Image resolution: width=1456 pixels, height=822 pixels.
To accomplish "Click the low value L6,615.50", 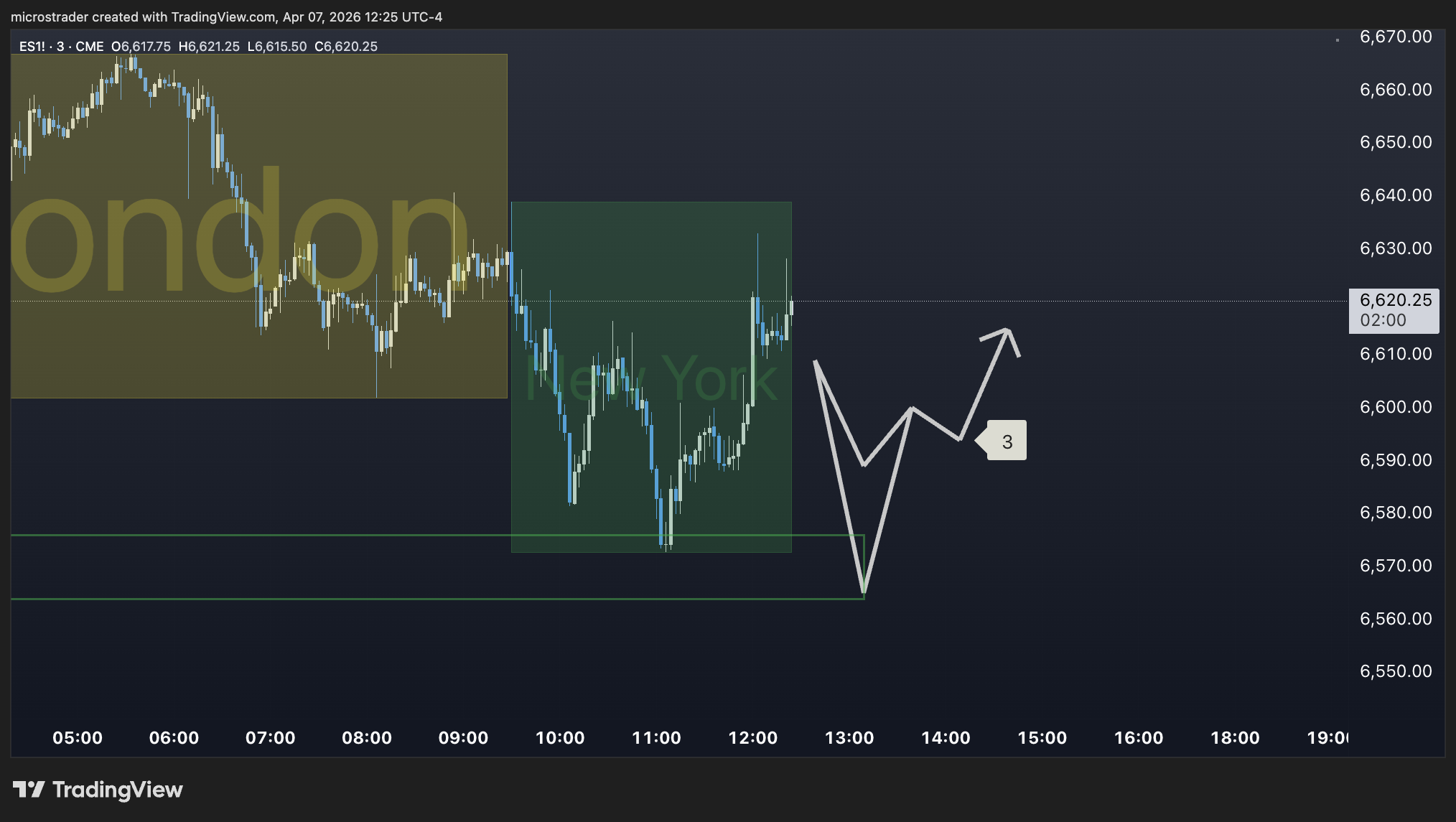I will point(276,47).
